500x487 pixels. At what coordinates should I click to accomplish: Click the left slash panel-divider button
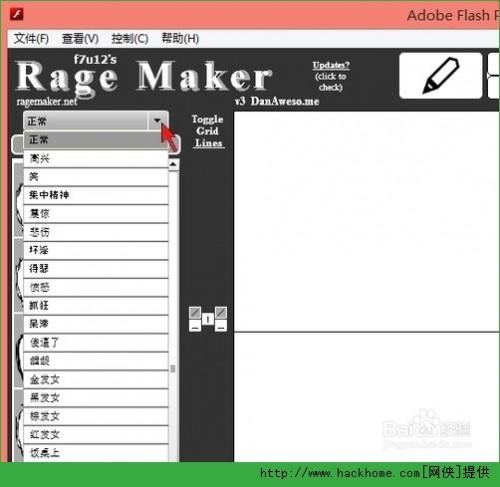coord(195,313)
